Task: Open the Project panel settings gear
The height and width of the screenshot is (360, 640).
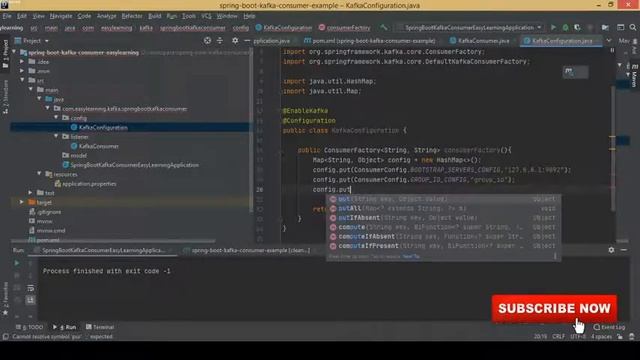Action: pos(235,40)
